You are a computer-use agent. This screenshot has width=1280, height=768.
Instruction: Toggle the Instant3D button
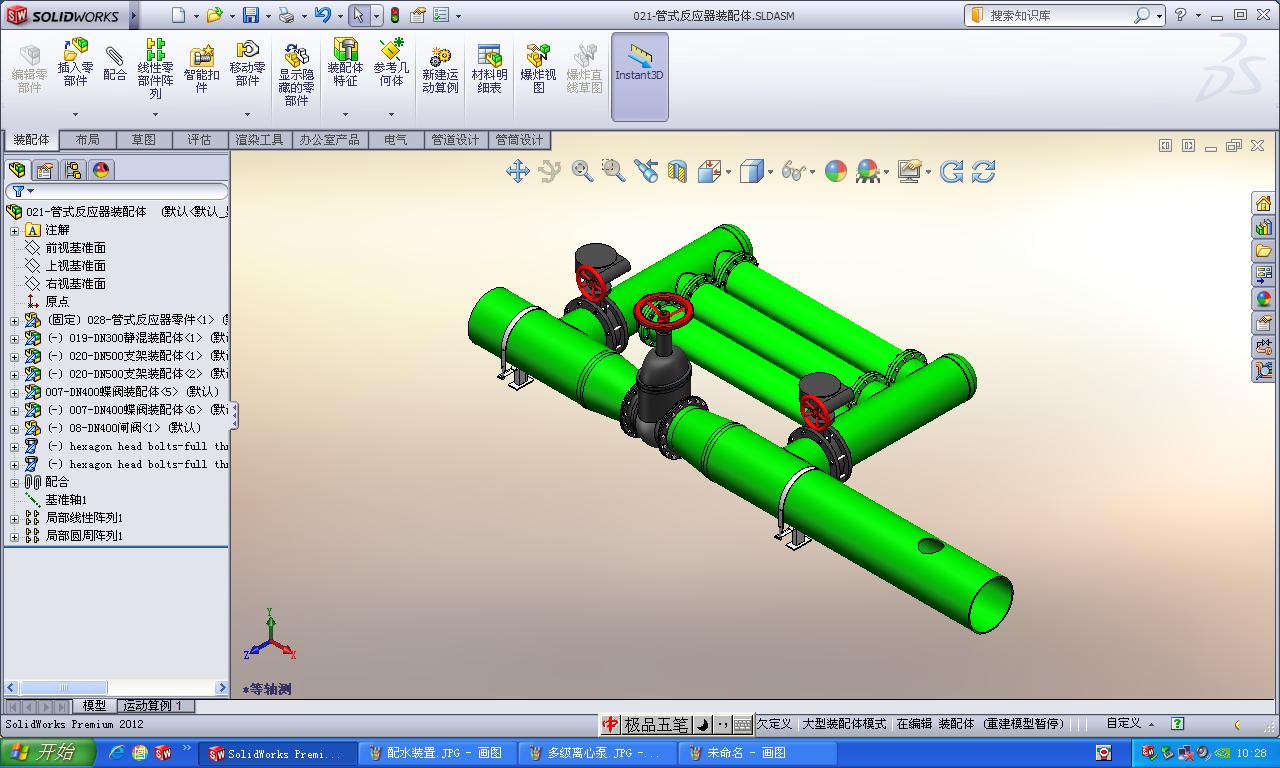(x=639, y=77)
